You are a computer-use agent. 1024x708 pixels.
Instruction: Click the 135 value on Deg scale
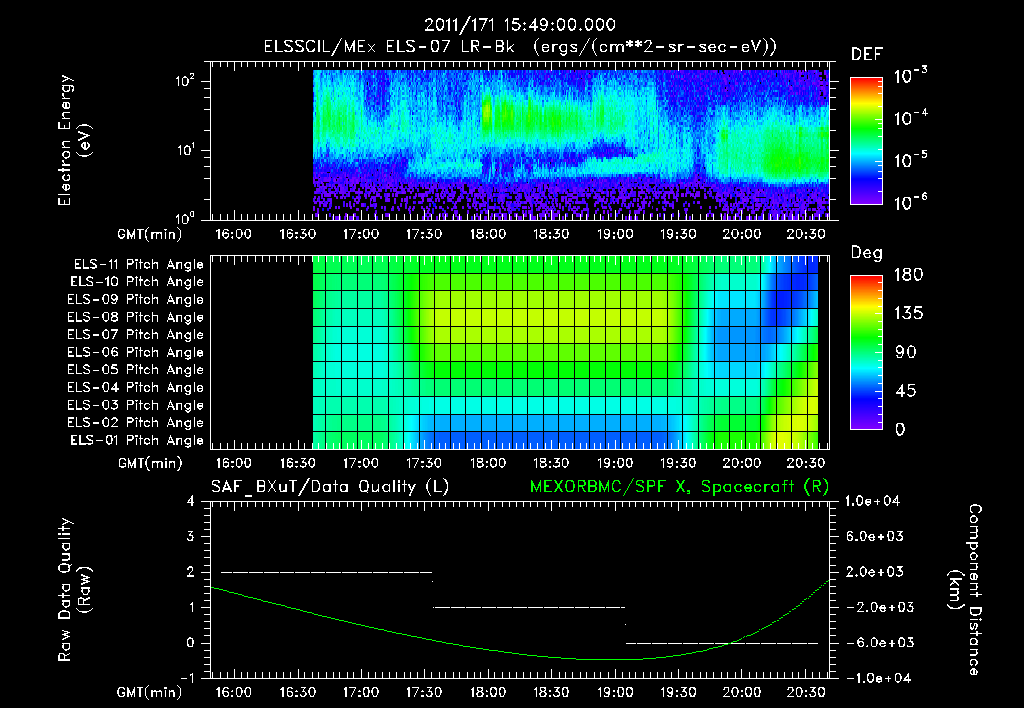point(908,313)
